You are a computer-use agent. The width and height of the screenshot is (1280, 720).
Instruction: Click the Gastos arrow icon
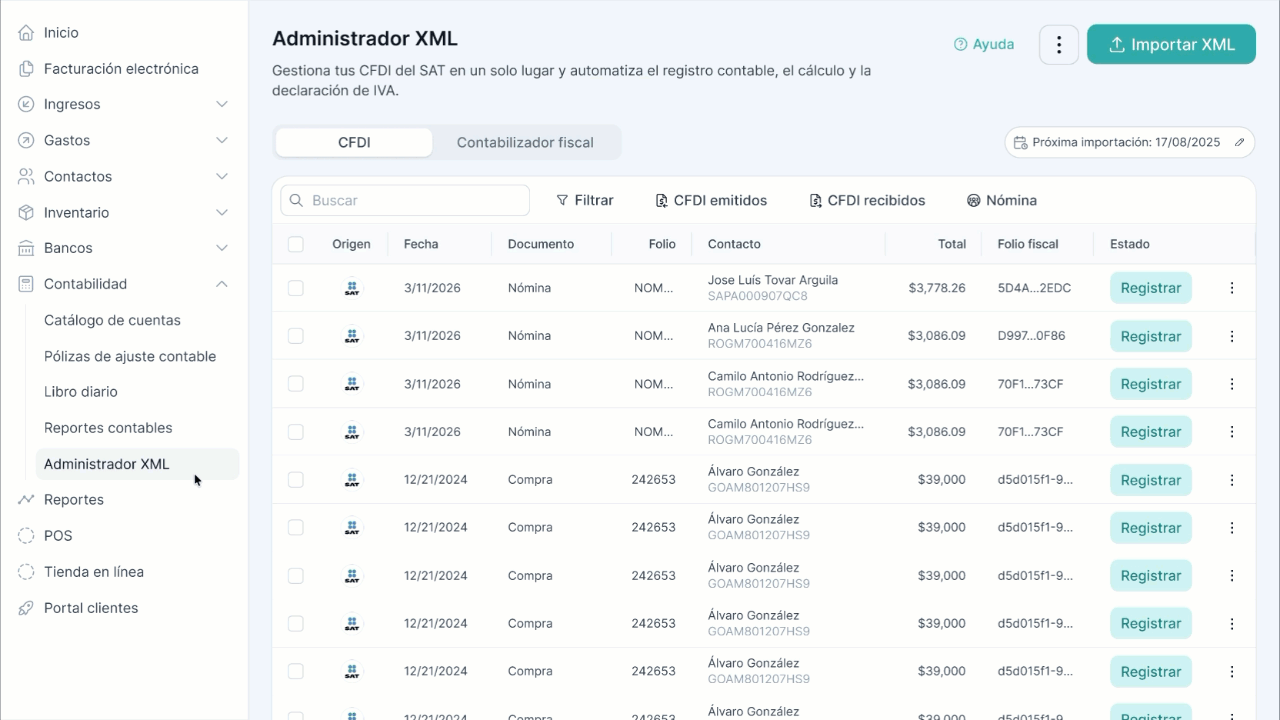(26, 140)
